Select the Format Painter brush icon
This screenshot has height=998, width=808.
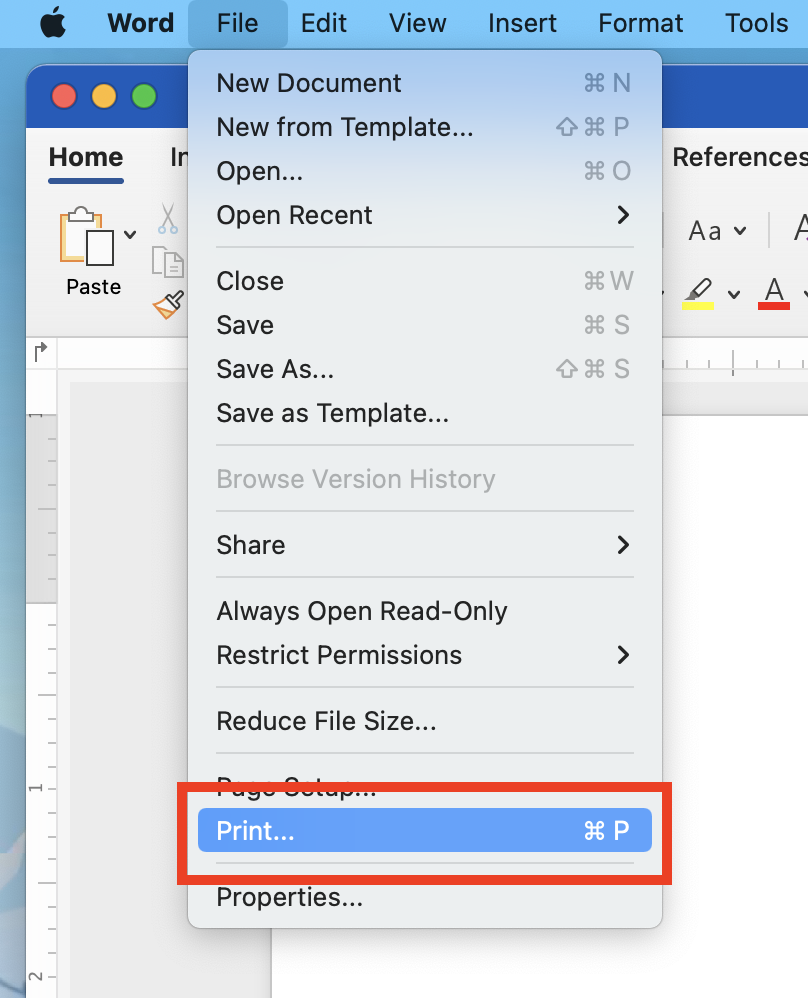pos(169,305)
